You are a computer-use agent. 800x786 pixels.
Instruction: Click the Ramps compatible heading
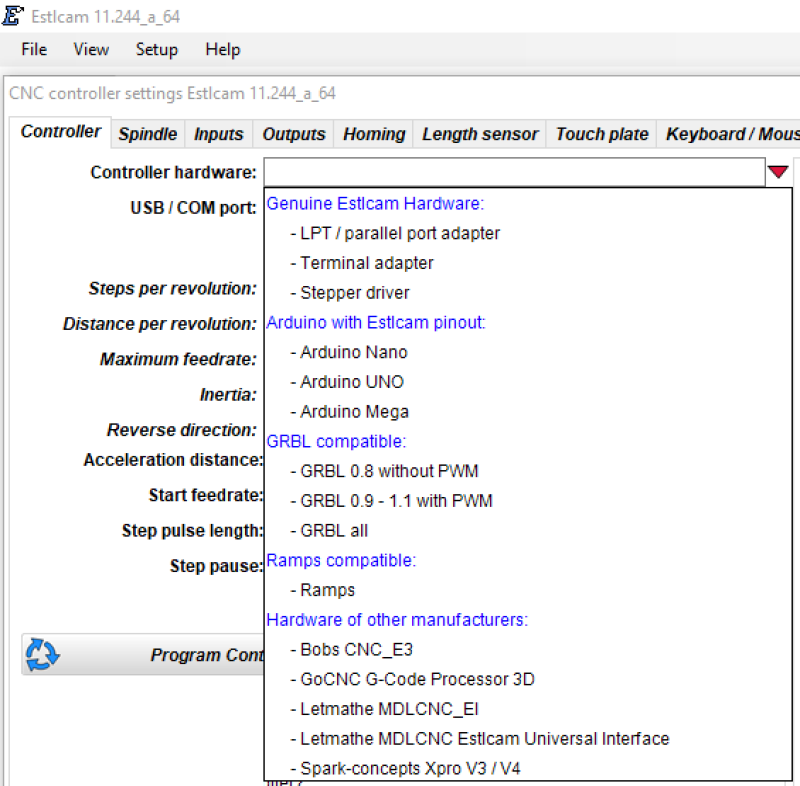(x=341, y=561)
